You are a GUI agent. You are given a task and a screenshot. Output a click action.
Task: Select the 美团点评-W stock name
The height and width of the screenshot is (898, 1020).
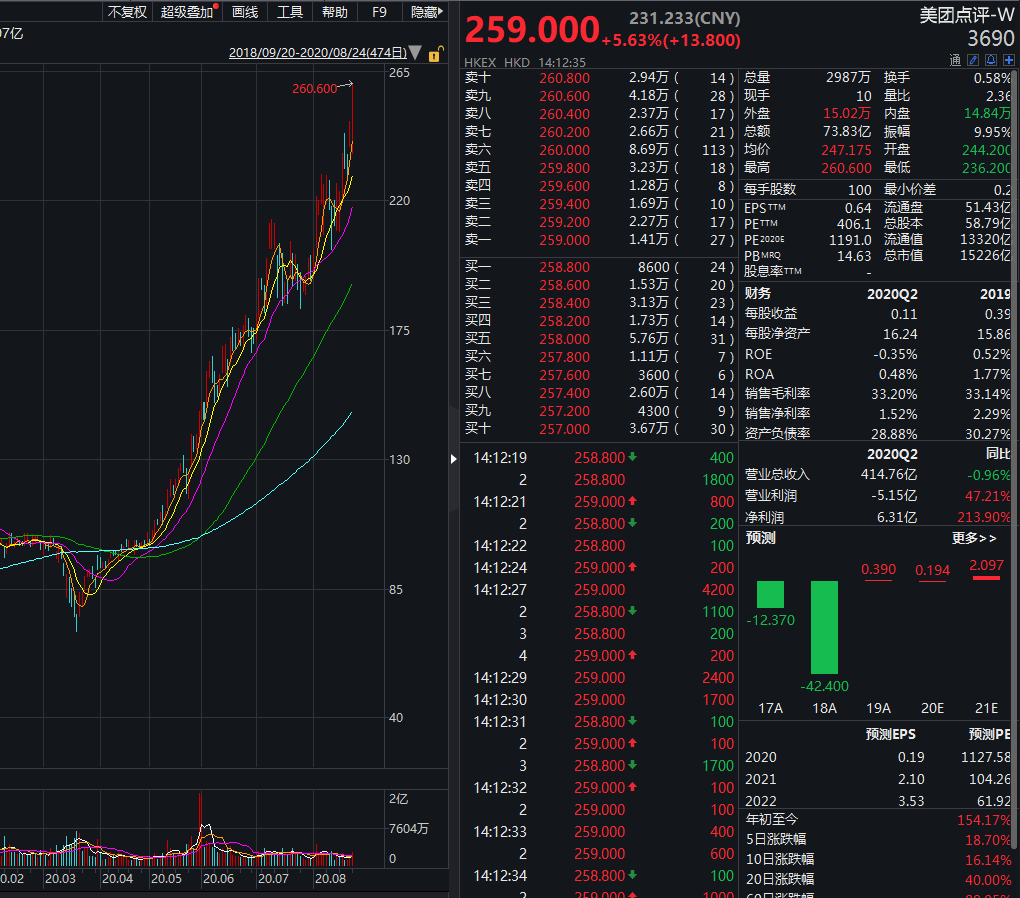coord(966,16)
